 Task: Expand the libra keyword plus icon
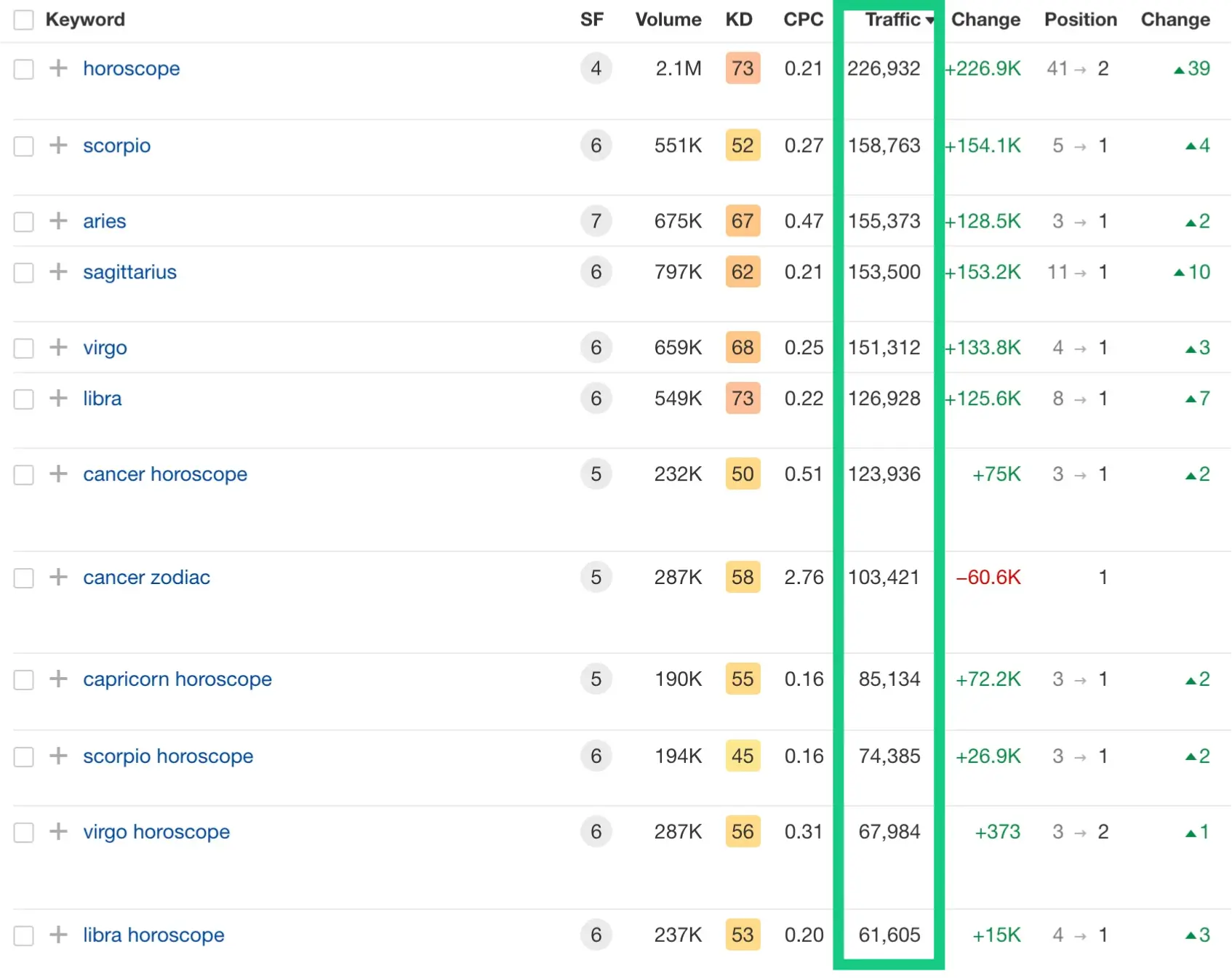58,399
